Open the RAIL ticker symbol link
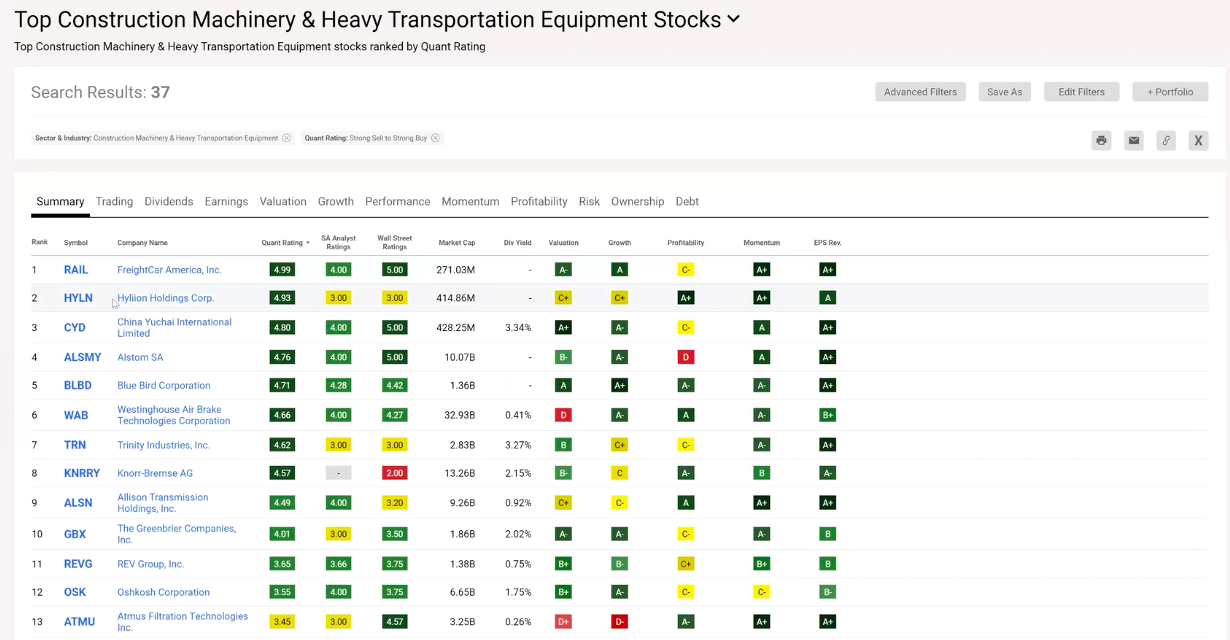Viewport: 1230px width, 640px height. tap(76, 270)
